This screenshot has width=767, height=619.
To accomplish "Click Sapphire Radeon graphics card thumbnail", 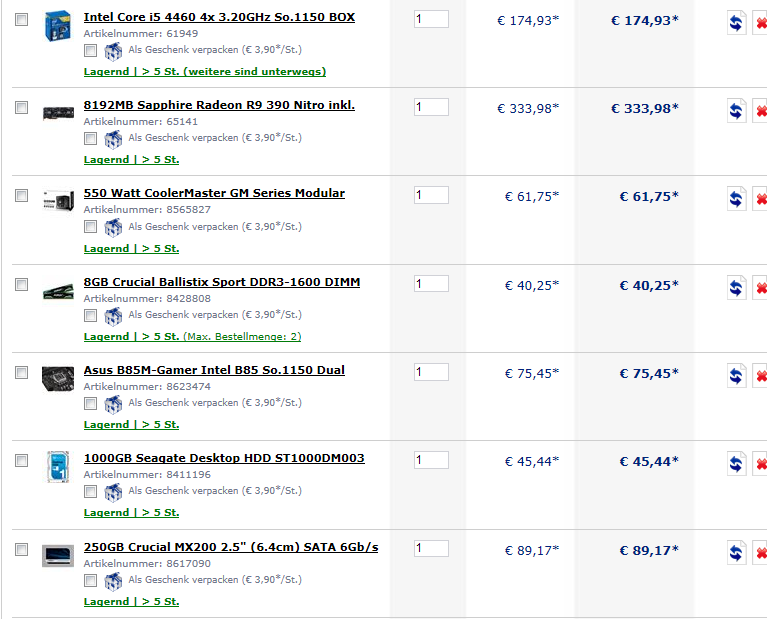I will pyautogui.click(x=58, y=113).
